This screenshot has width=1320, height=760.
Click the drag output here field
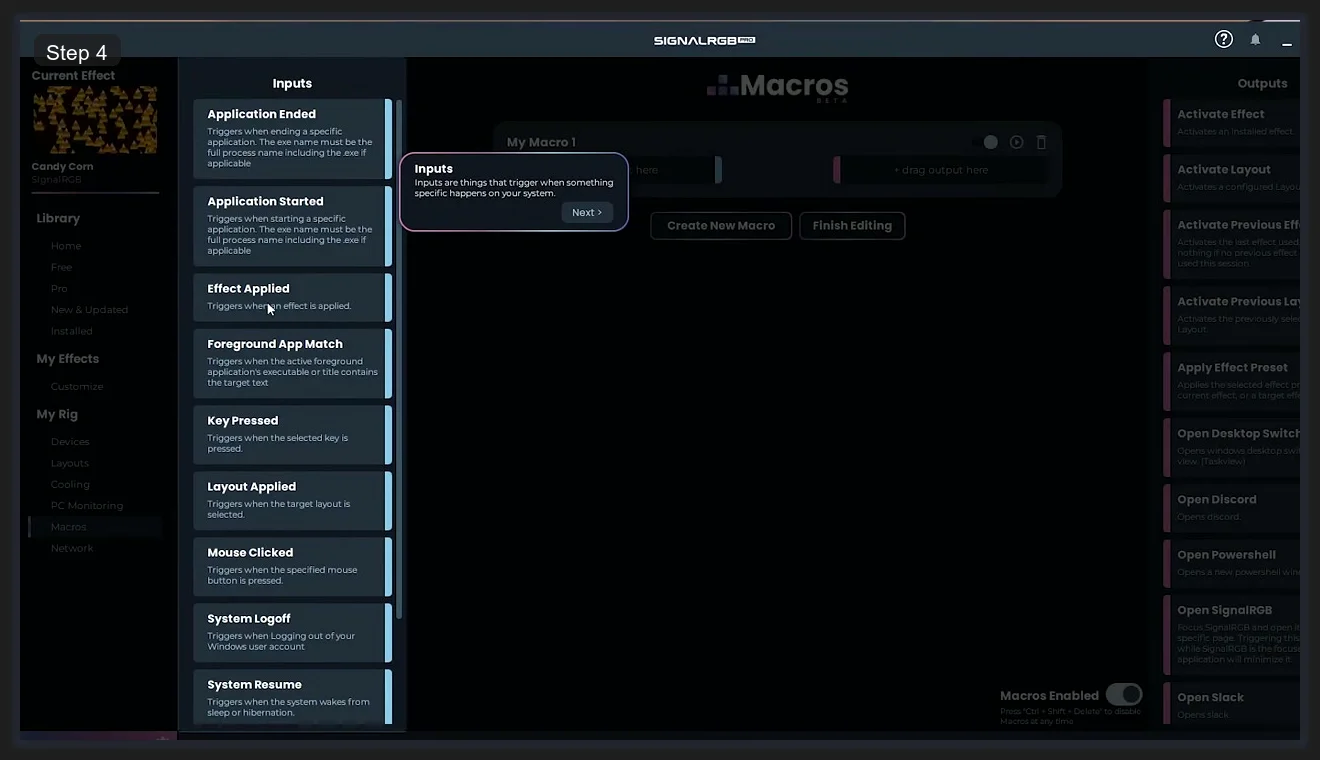[941, 170]
